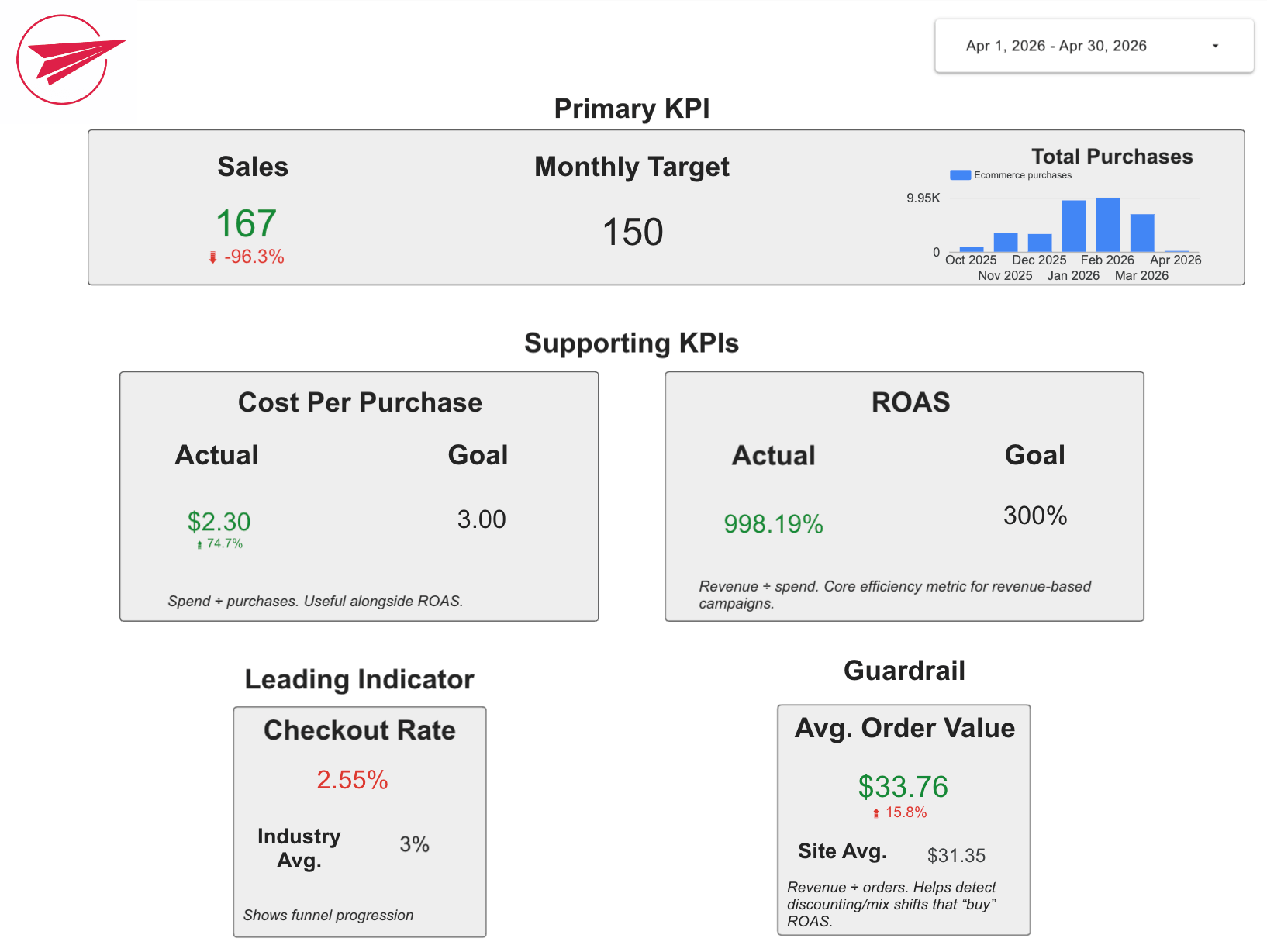This screenshot has width=1267, height=952.
Task: Expand the Total Purchases chart options
Action: (x=1111, y=156)
